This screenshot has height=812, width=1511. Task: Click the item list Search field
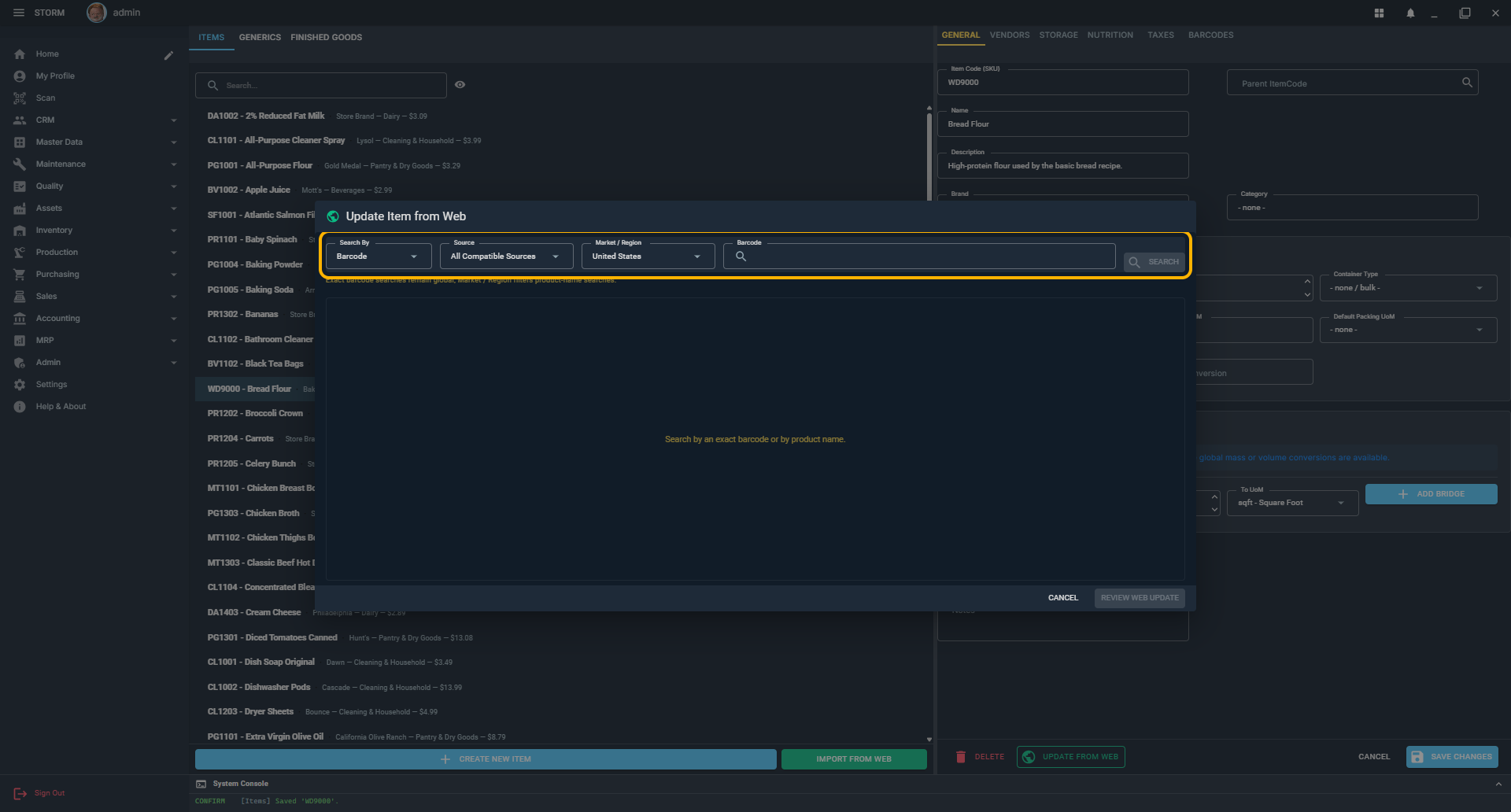(x=321, y=85)
